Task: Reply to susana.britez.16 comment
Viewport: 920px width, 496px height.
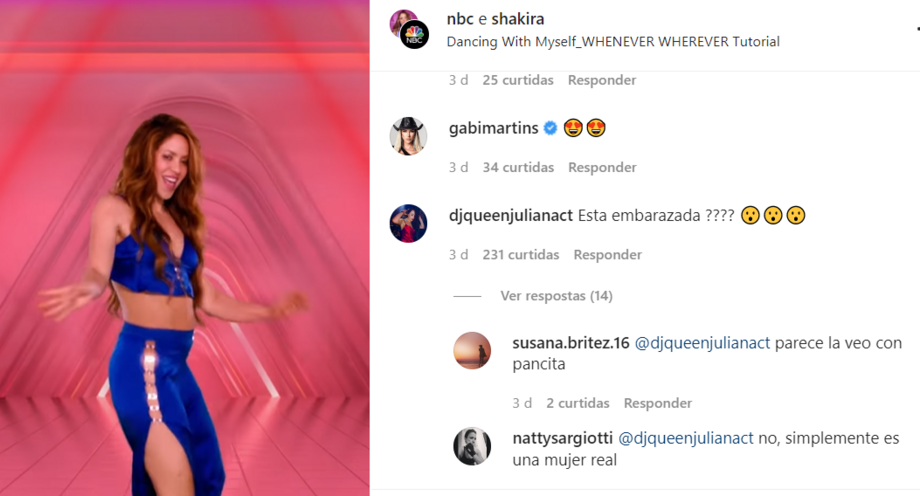Action: point(658,403)
